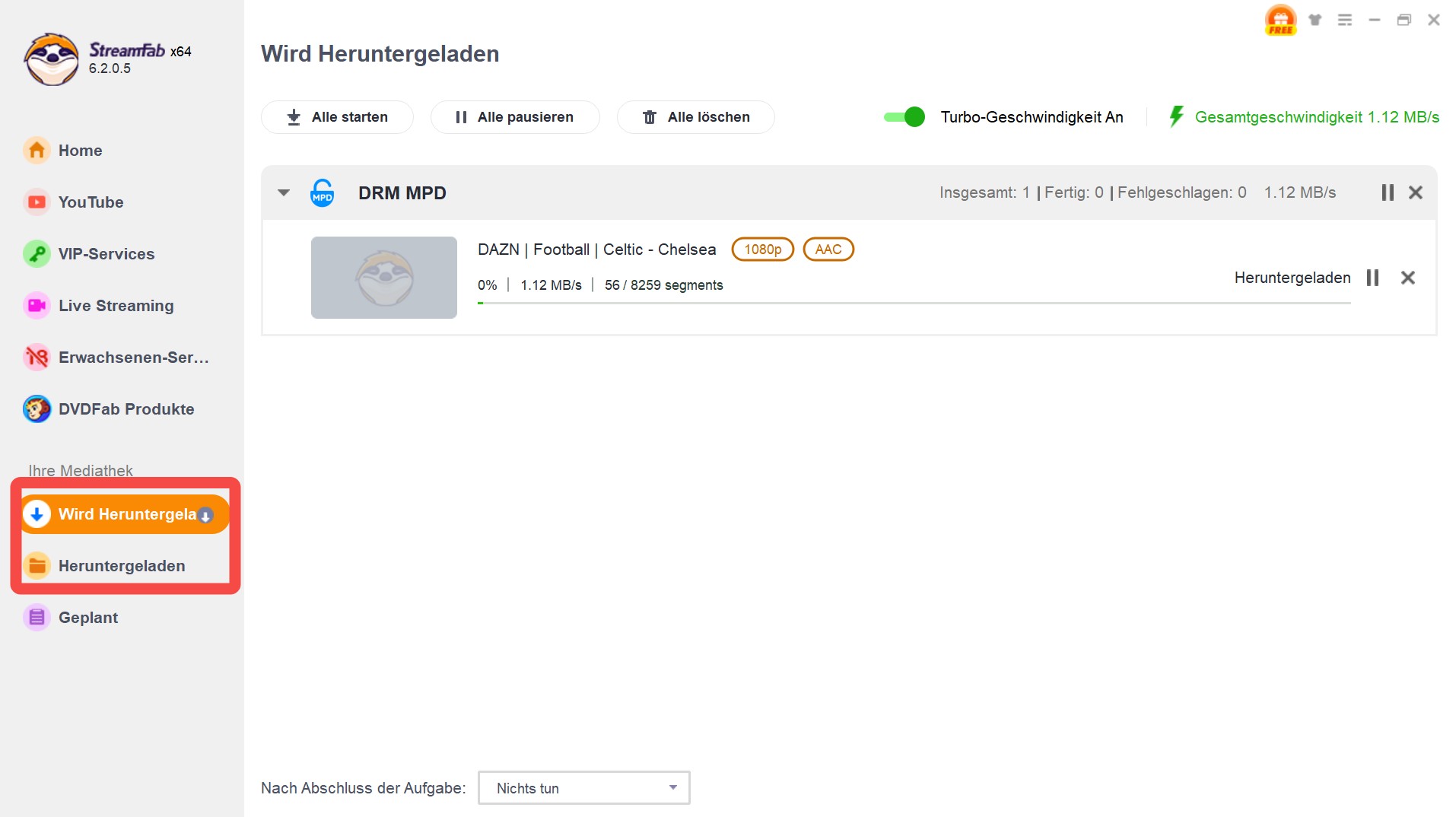Click the Live Streaming camera icon
This screenshot has height=817, width=1456.
[x=37, y=306]
